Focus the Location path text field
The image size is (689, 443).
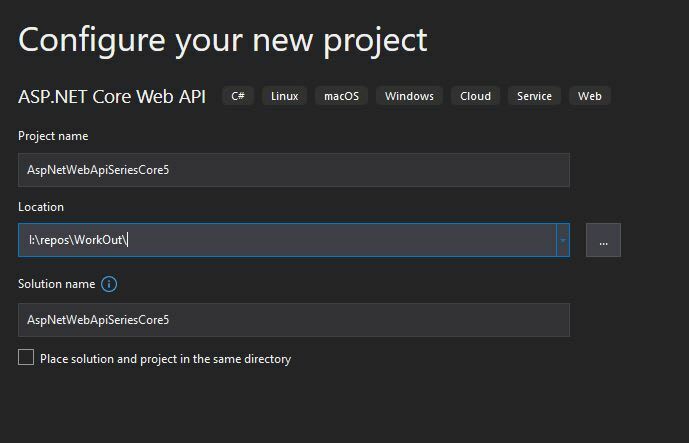[287, 240]
